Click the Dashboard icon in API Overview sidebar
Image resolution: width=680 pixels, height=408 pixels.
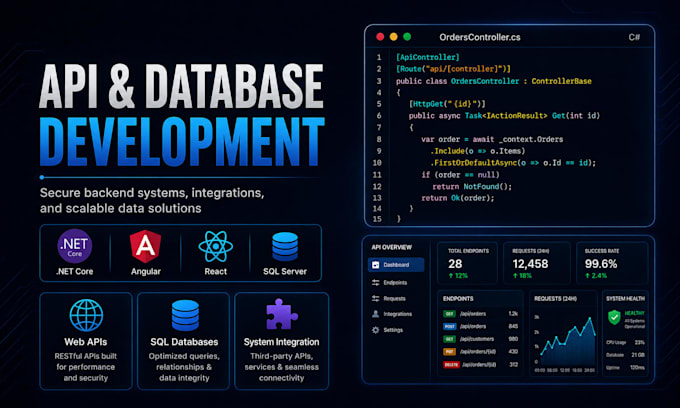pyautogui.click(x=376, y=265)
